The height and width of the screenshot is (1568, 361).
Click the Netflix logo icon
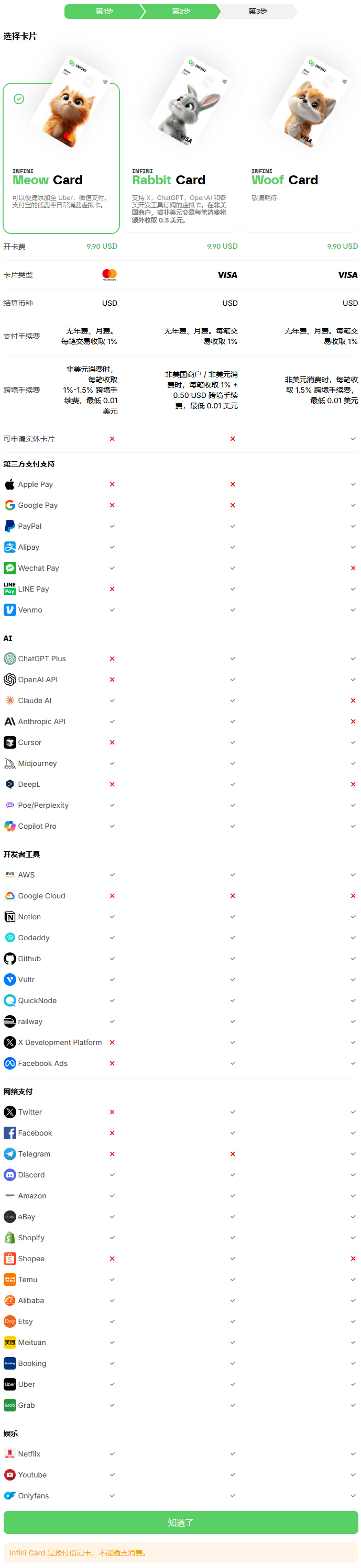pos(10,1453)
